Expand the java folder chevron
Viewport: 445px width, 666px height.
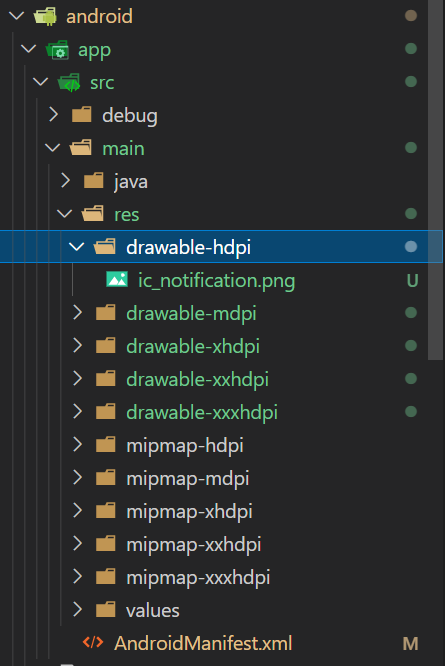click(x=65, y=180)
